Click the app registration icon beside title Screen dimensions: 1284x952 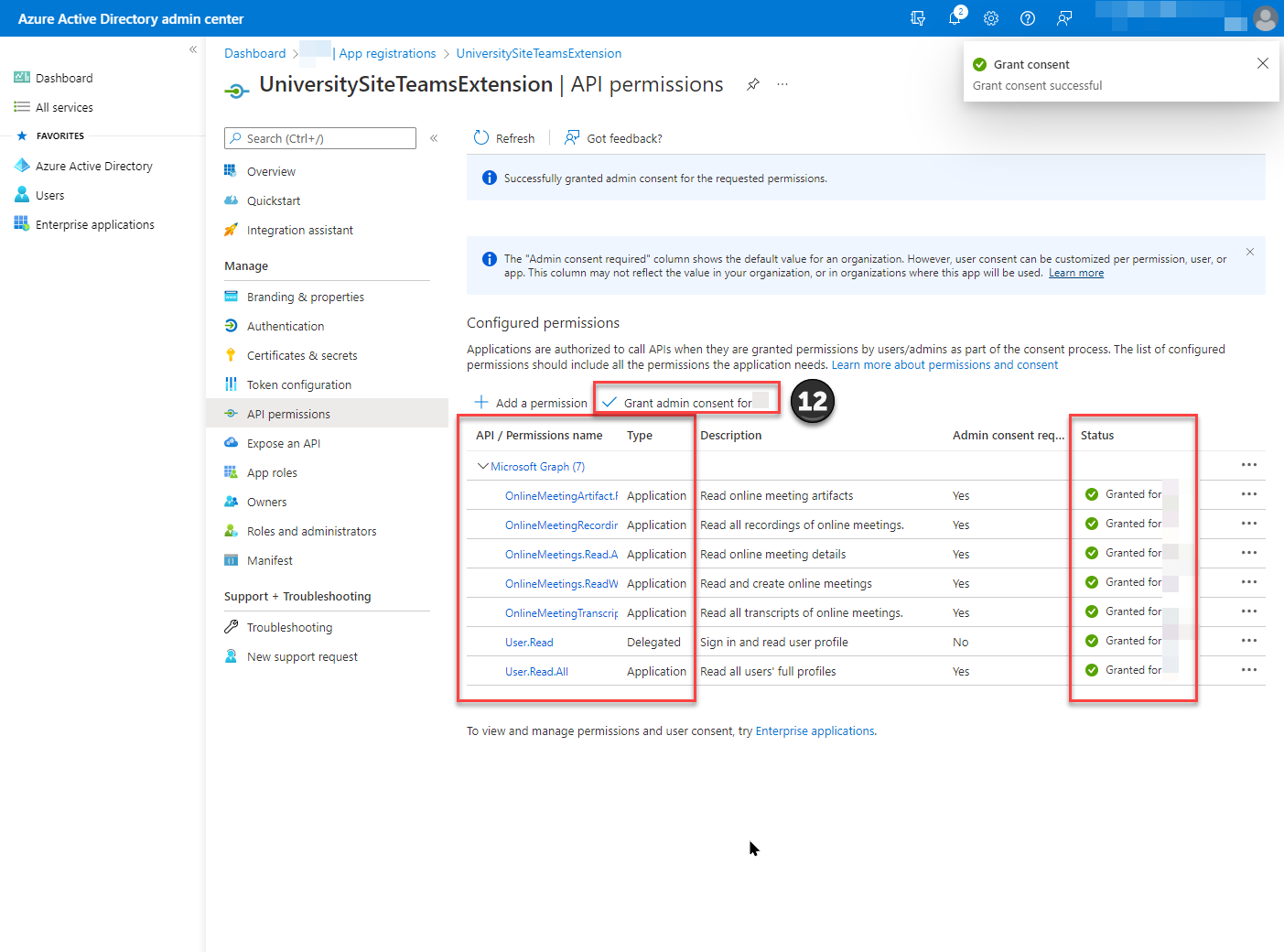click(x=237, y=90)
